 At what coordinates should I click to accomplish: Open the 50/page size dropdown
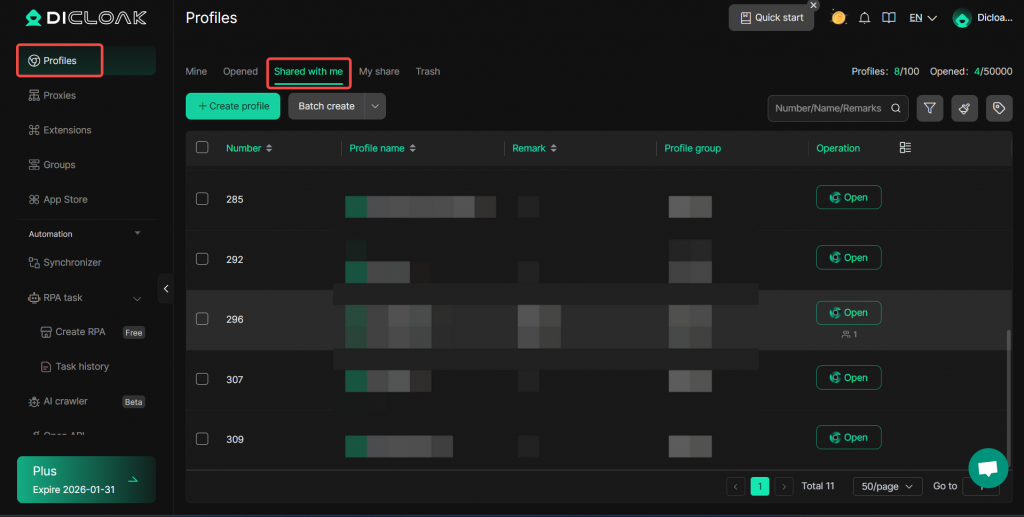tap(887, 486)
